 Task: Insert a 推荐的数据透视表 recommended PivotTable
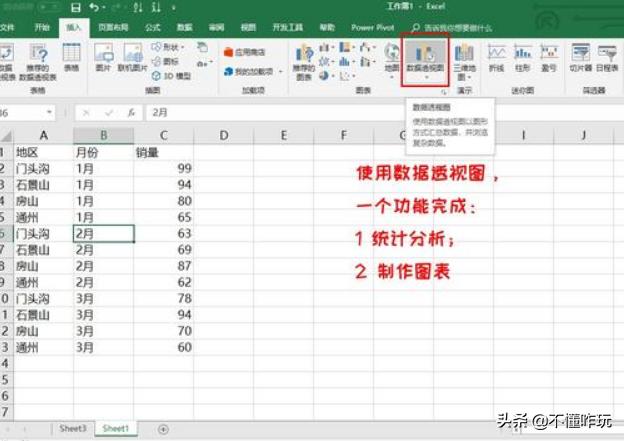point(38,62)
